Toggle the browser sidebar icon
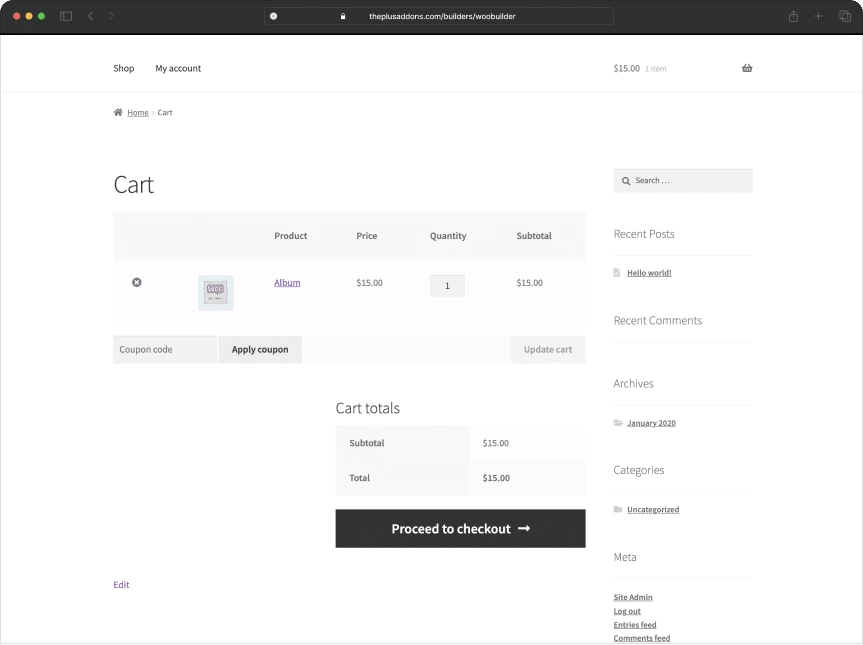This screenshot has width=863, height=645. tap(65, 16)
